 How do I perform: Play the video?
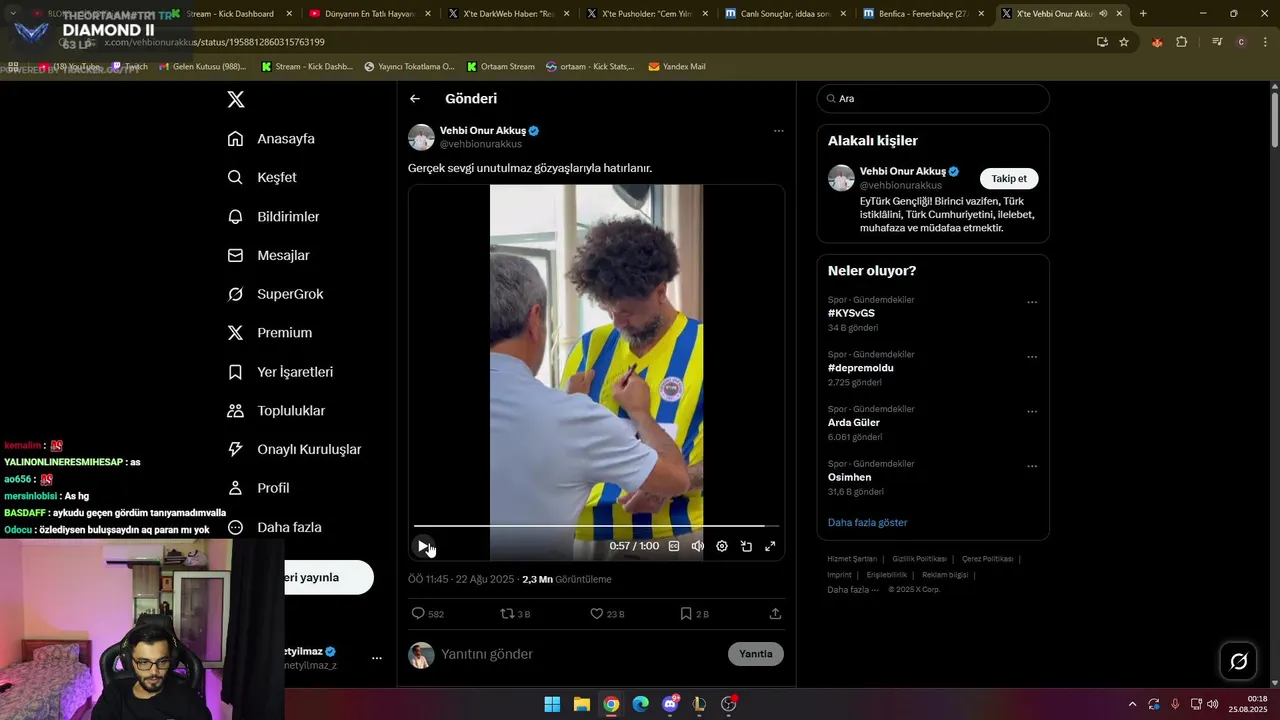[423, 546]
